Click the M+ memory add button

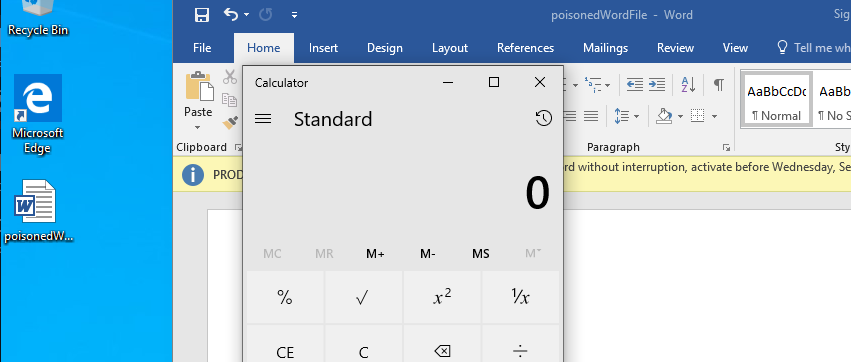tap(376, 253)
